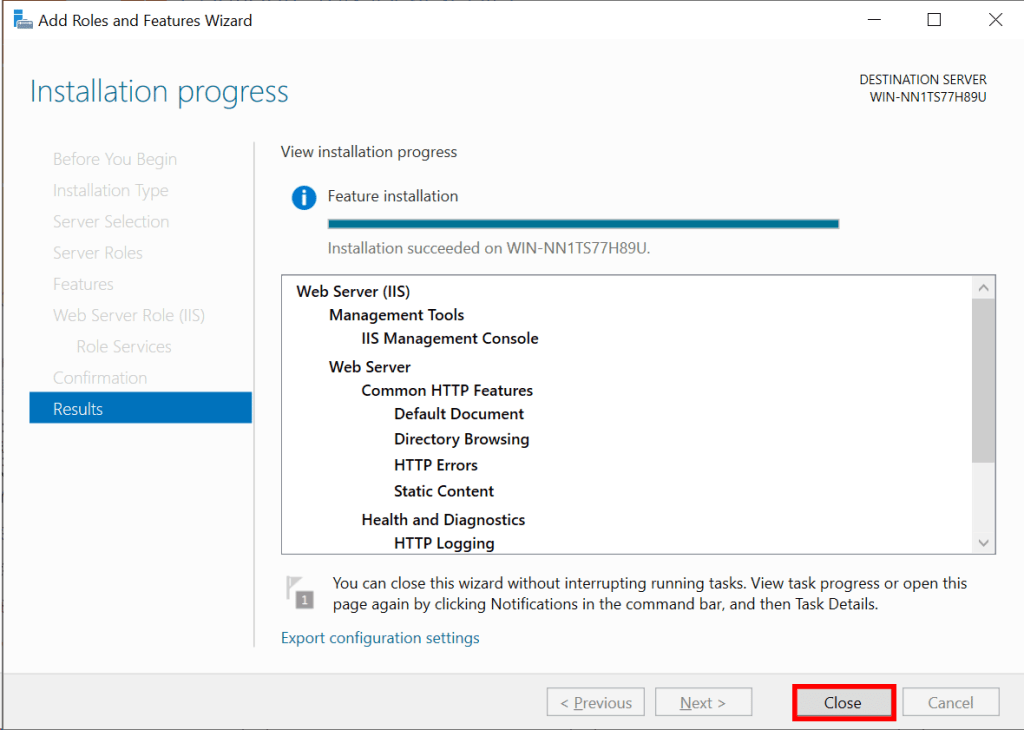The image size is (1024, 730).
Task: Select the Confirmation step
Action: (100, 378)
